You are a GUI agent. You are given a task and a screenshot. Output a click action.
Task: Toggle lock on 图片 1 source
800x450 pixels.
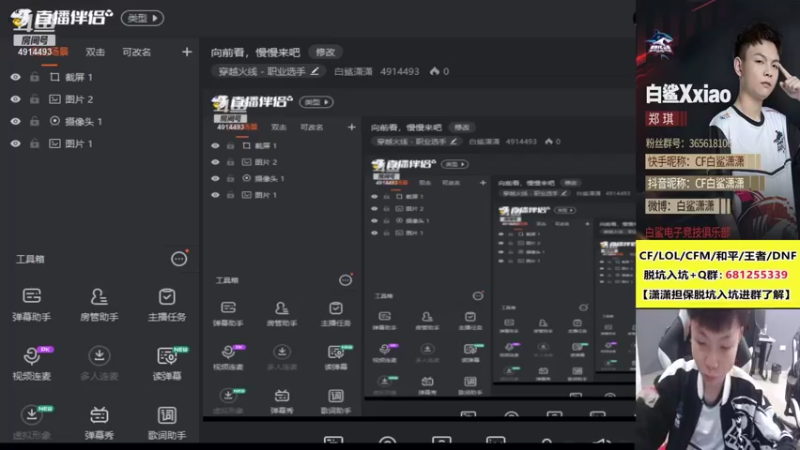click(34, 143)
